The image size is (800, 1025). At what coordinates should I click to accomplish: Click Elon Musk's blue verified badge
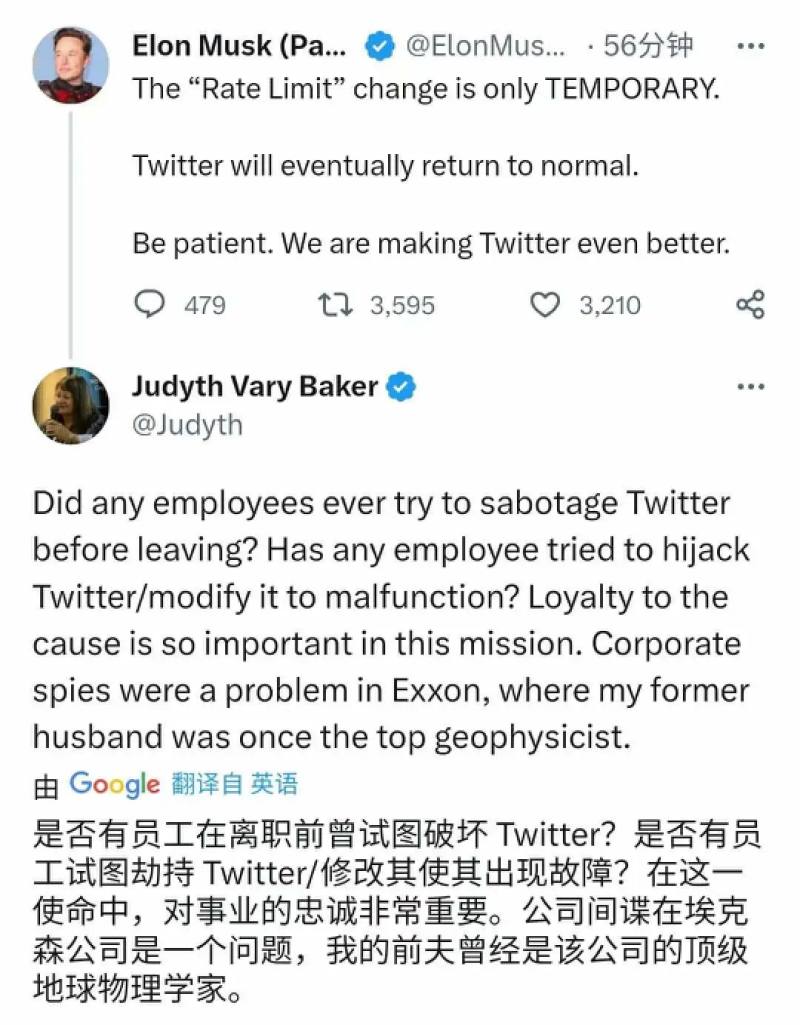click(380, 46)
